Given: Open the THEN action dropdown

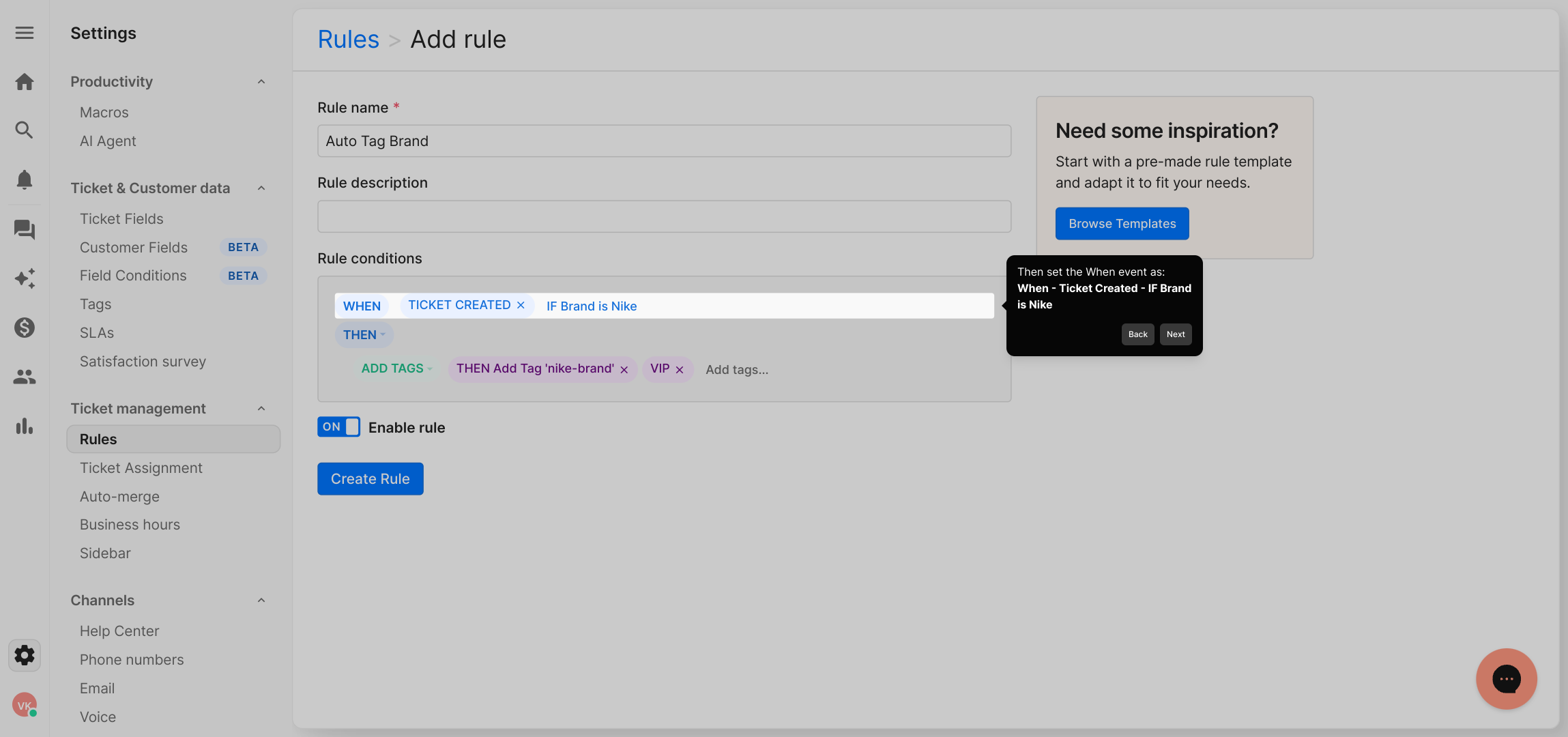Looking at the screenshot, I should (364, 335).
